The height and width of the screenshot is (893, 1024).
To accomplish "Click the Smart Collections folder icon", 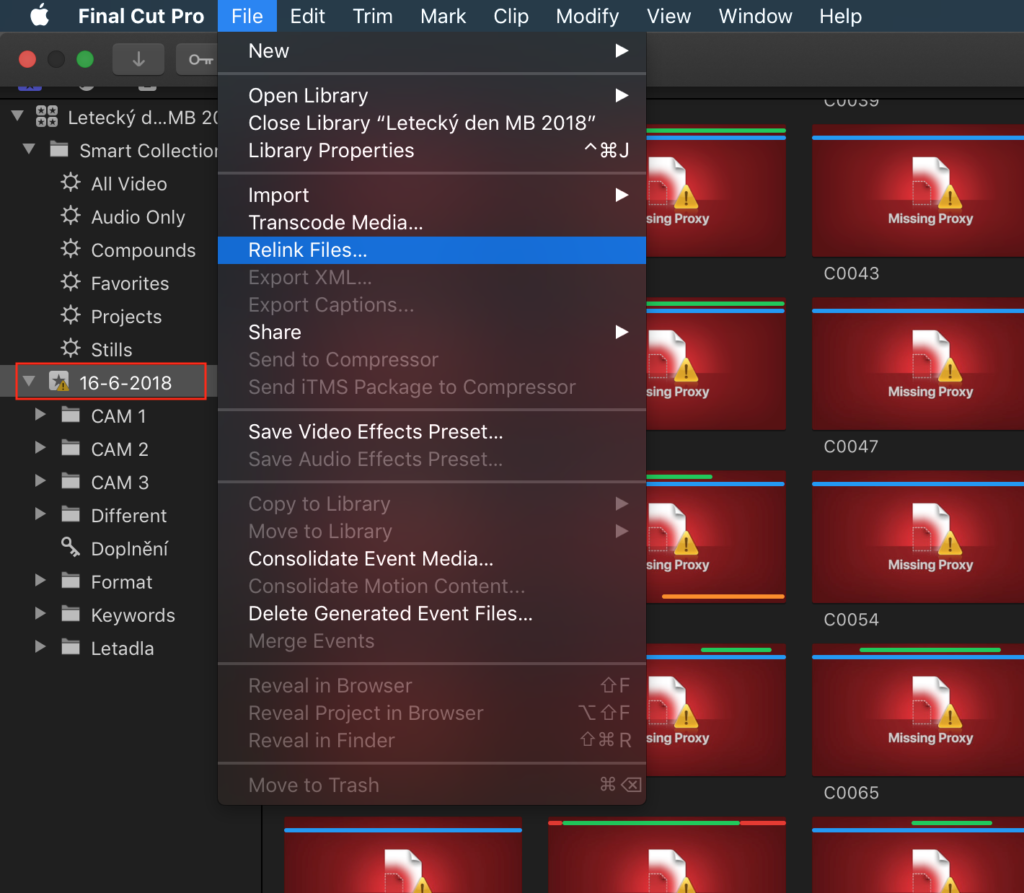I will click(59, 150).
